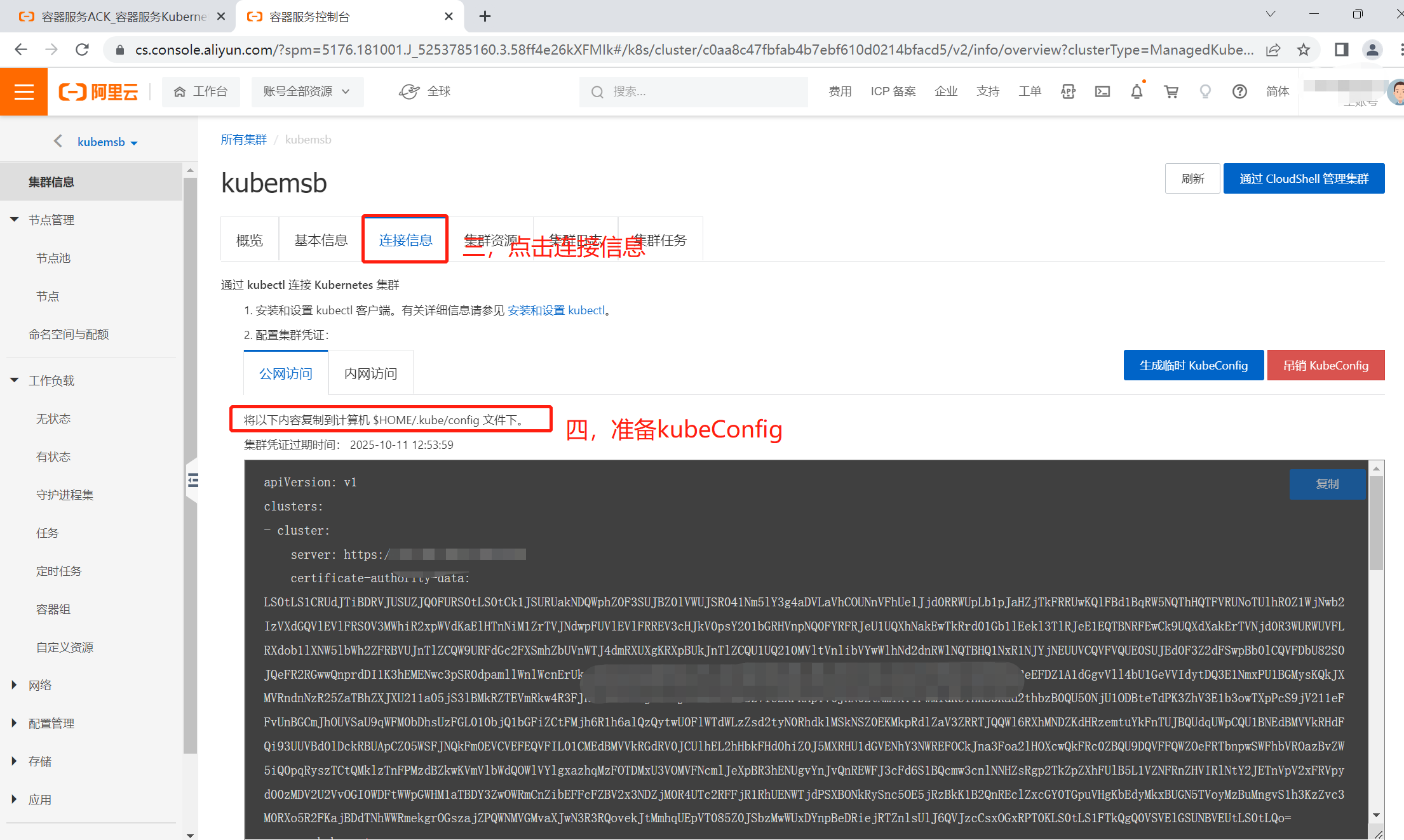Open the 安装和设置 kubectl link
This screenshot has width=1404, height=840.
pyautogui.click(x=556, y=310)
